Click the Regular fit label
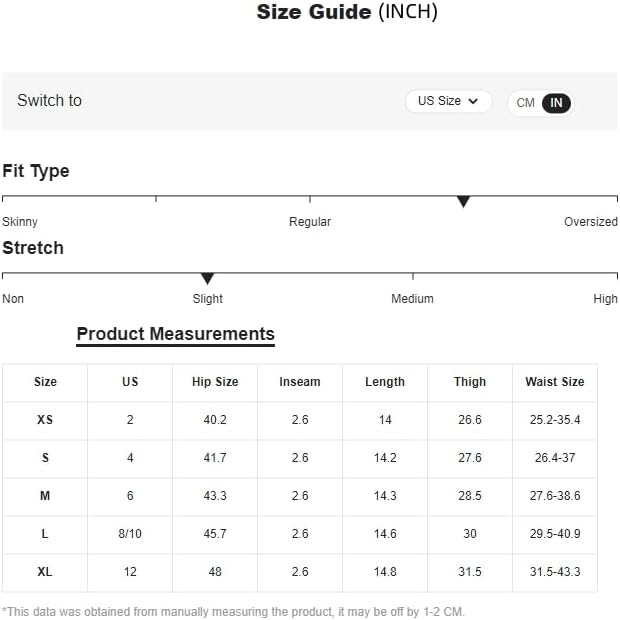620x620 pixels. (x=310, y=221)
